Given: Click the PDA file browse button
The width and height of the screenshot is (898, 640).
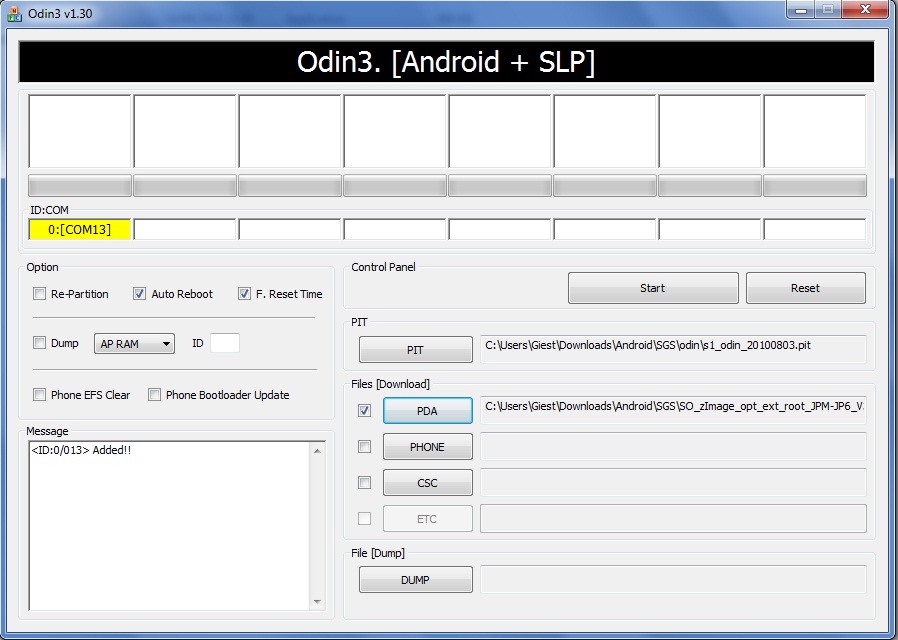Looking at the screenshot, I should click(x=428, y=411).
